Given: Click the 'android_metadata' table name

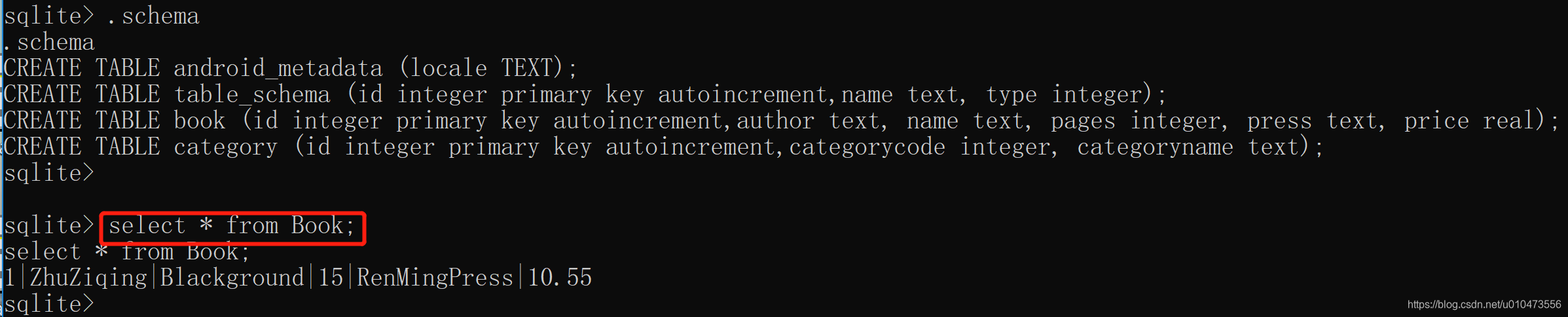Looking at the screenshot, I should coord(278,68).
